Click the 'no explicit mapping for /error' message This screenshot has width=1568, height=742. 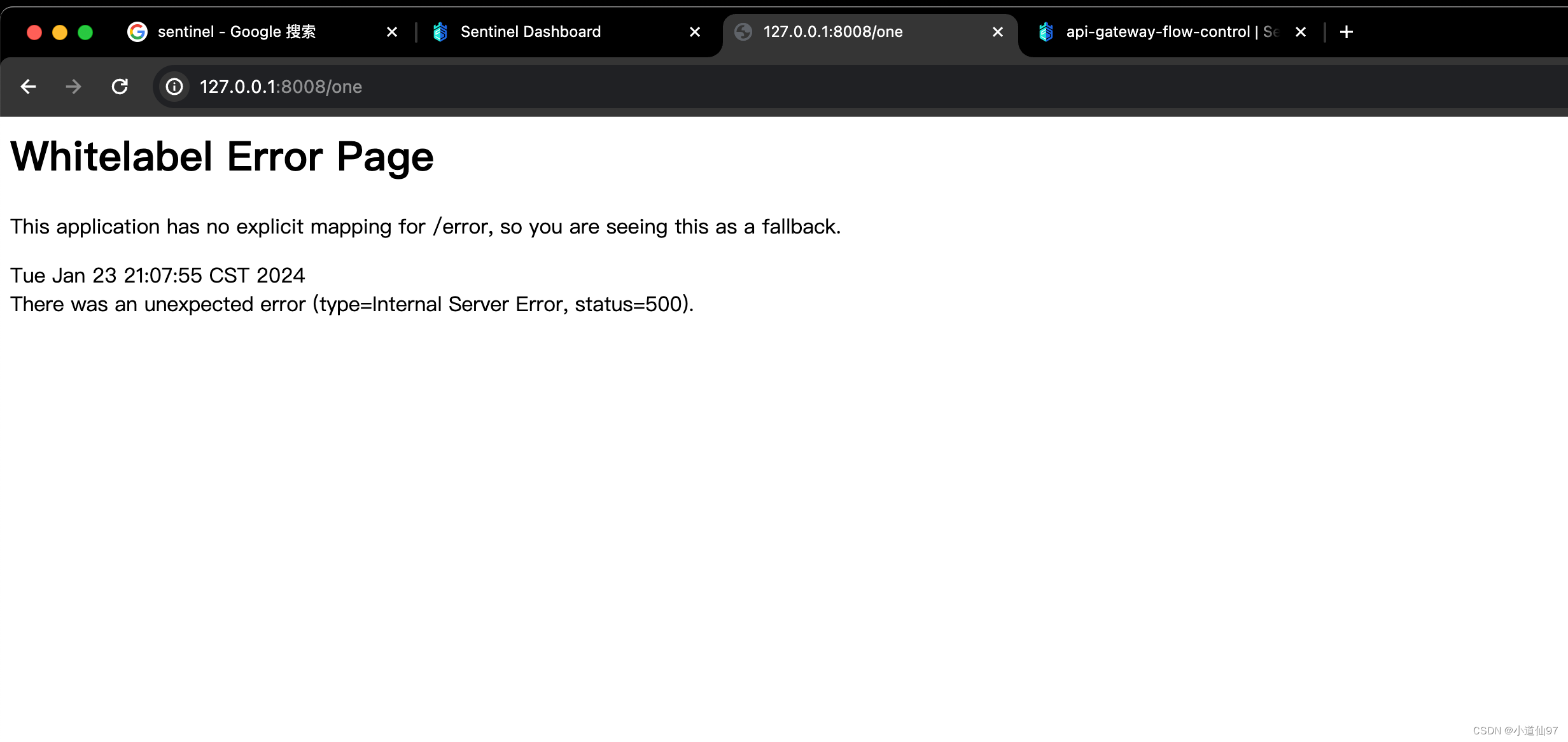pos(425,227)
